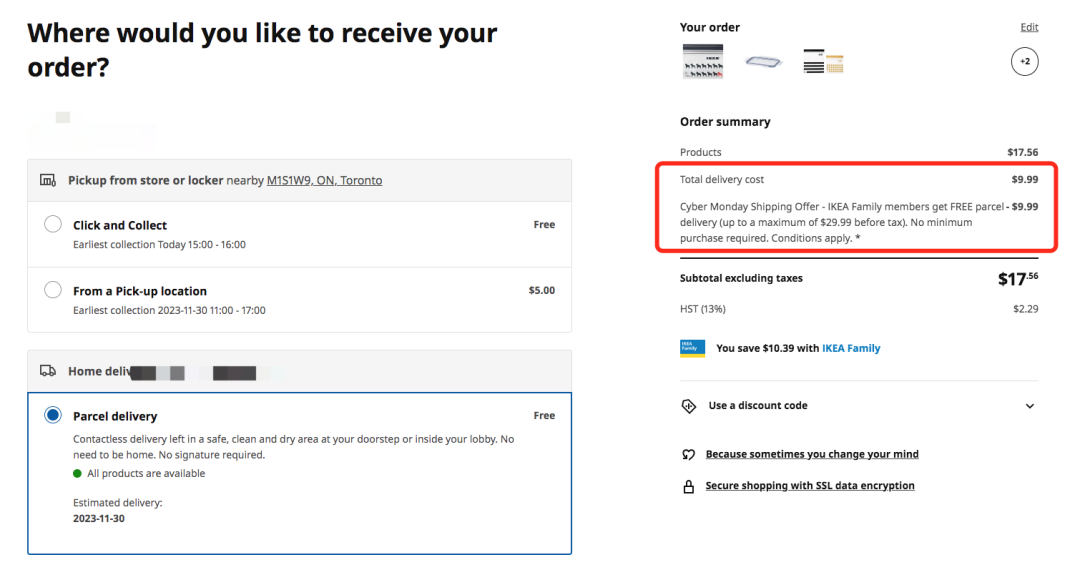Image resolution: width=1080 pixels, height=565 pixels.
Task: Click the home delivery truck icon
Action: pyautogui.click(x=48, y=371)
